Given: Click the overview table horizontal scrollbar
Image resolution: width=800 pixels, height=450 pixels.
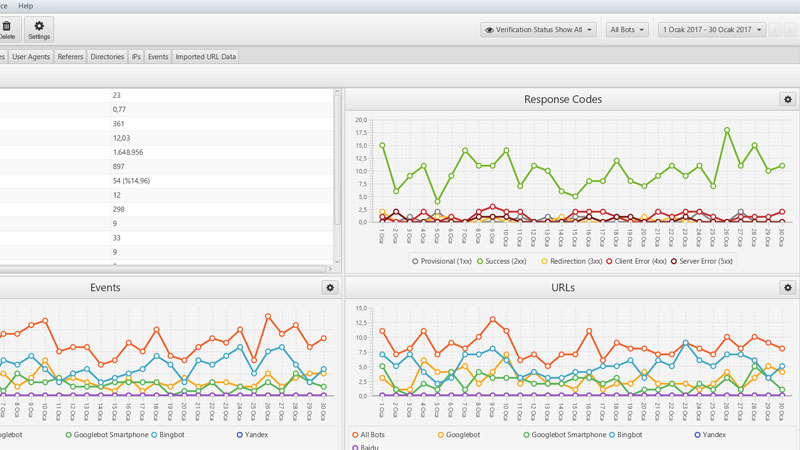Looking at the screenshot, I should (162, 268).
